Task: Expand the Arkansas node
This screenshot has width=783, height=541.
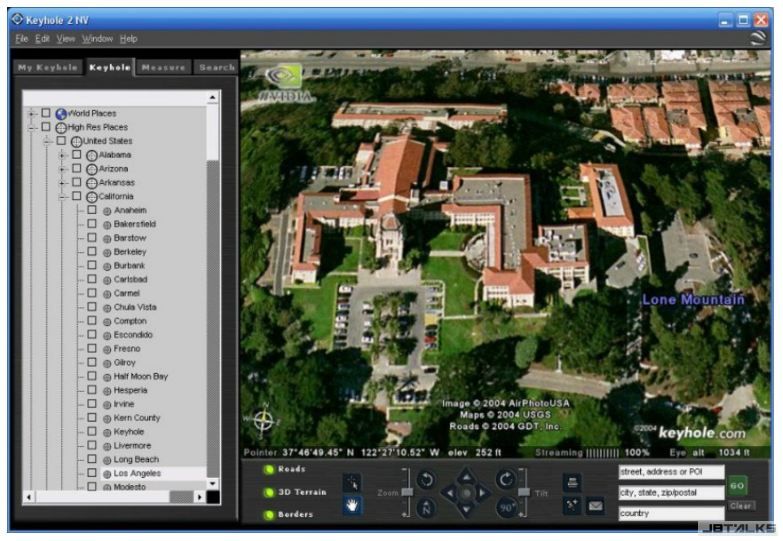Action: 62,183
